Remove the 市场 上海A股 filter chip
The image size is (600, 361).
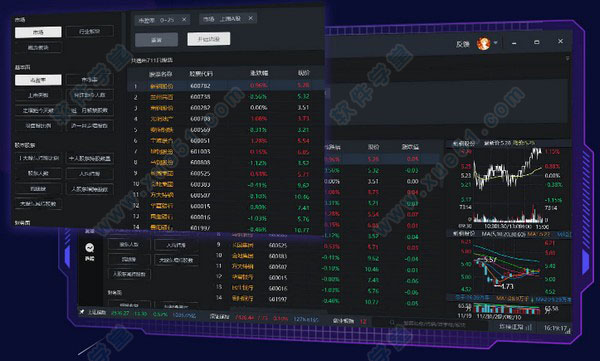click(x=251, y=18)
